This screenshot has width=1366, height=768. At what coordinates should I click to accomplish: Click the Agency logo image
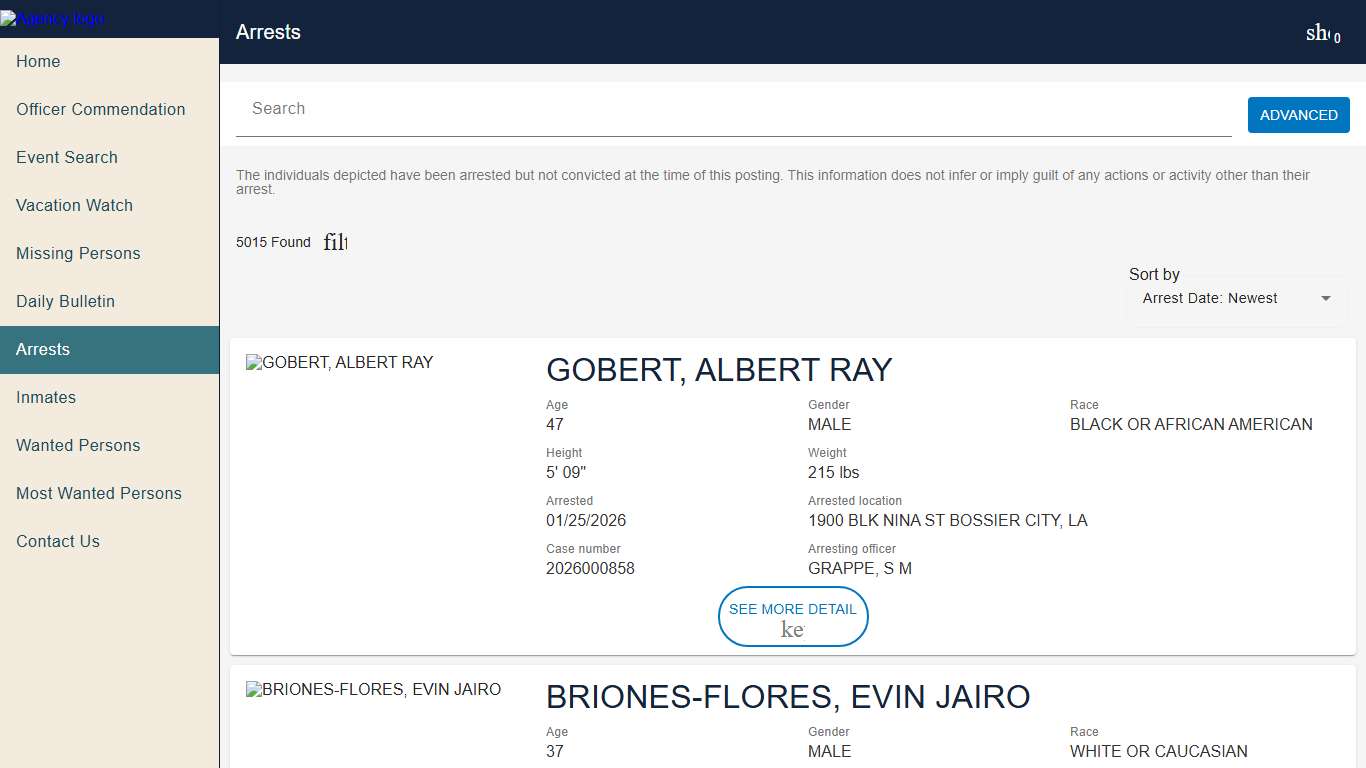tap(52, 19)
